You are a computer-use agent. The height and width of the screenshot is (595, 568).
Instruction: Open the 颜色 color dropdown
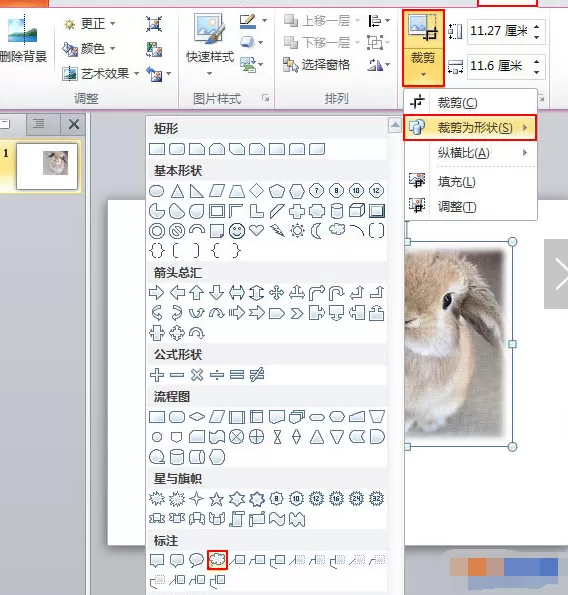[x=89, y=49]
